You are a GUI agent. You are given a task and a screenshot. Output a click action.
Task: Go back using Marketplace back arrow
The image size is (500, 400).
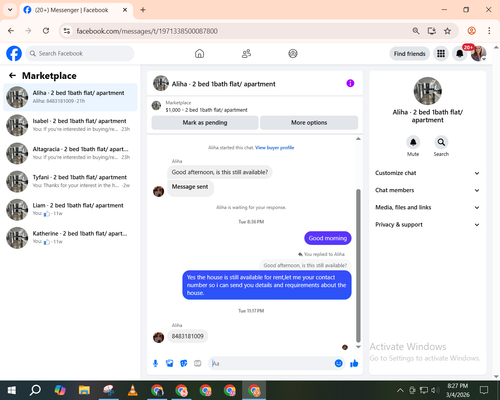click(x=13, y=76)
